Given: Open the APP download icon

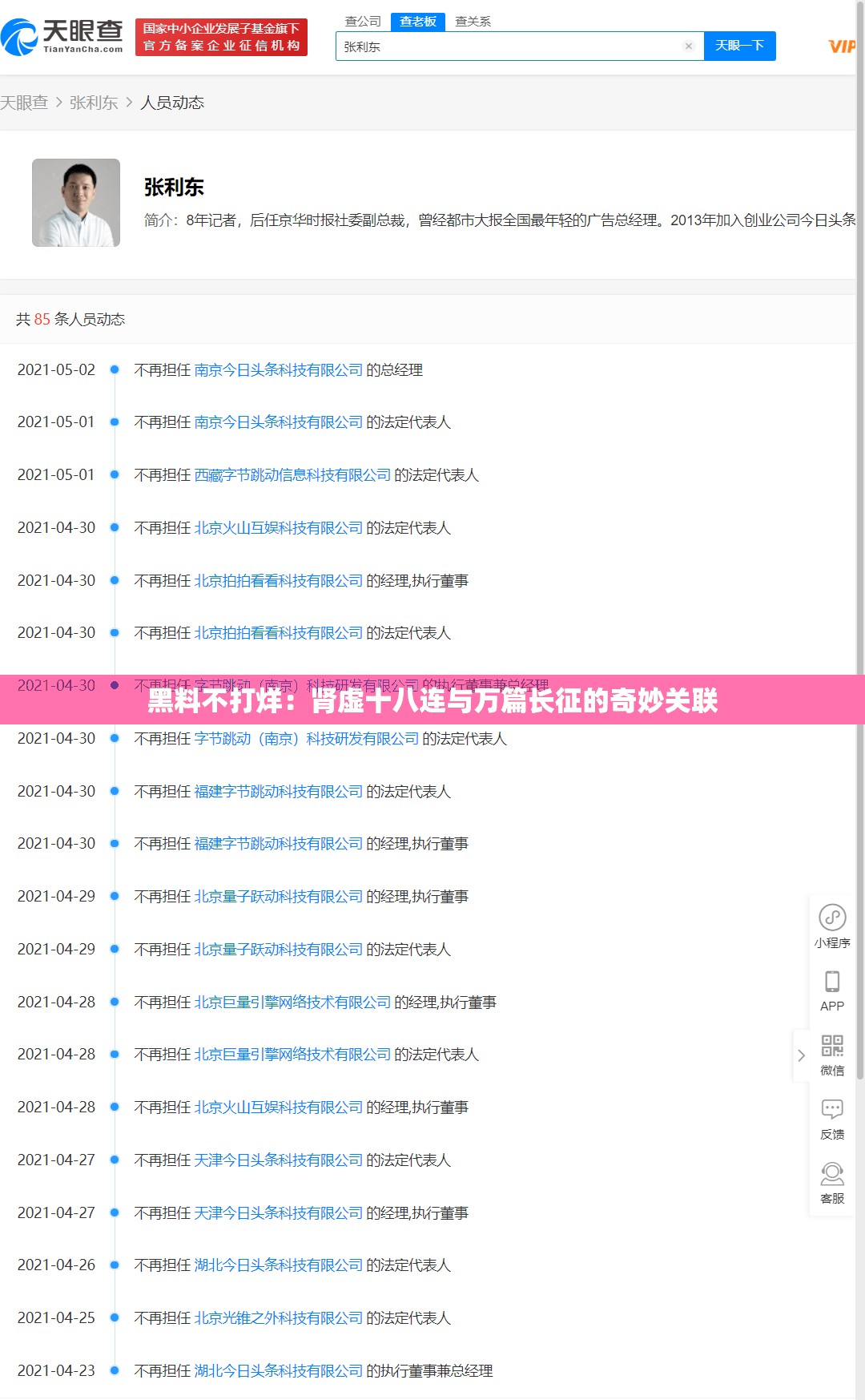Looking at the screenshot, I should (x=832, y=990).
